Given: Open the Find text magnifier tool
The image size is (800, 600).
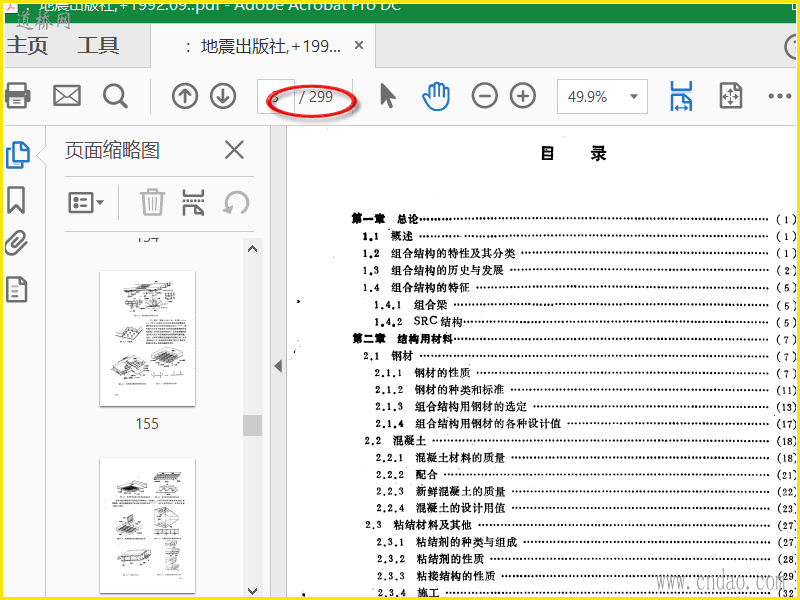Looking at the screenshot, I should [115, 95].
